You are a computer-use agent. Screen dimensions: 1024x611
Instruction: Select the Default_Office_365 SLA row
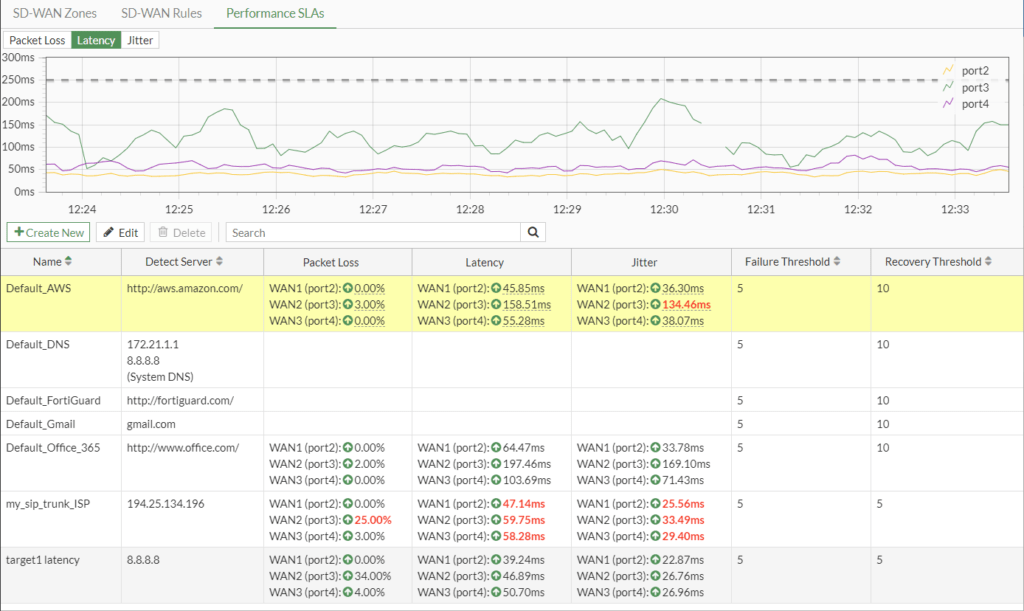coord(54,448)
